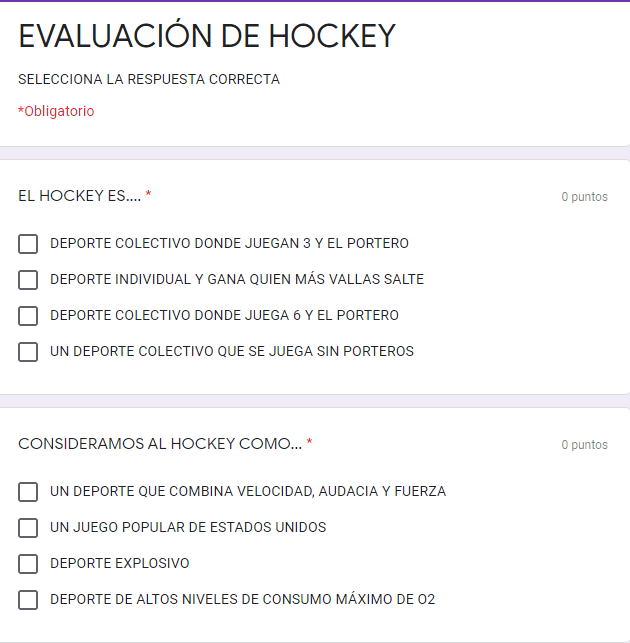Image resolution: width=630 pixels, height=643 pixels.
Task: Tick the 'DEPORTE INDIVIDUAL Y GANA QUIEN MÁS VALLAS SALTE' checkbox
Action: 28,280
